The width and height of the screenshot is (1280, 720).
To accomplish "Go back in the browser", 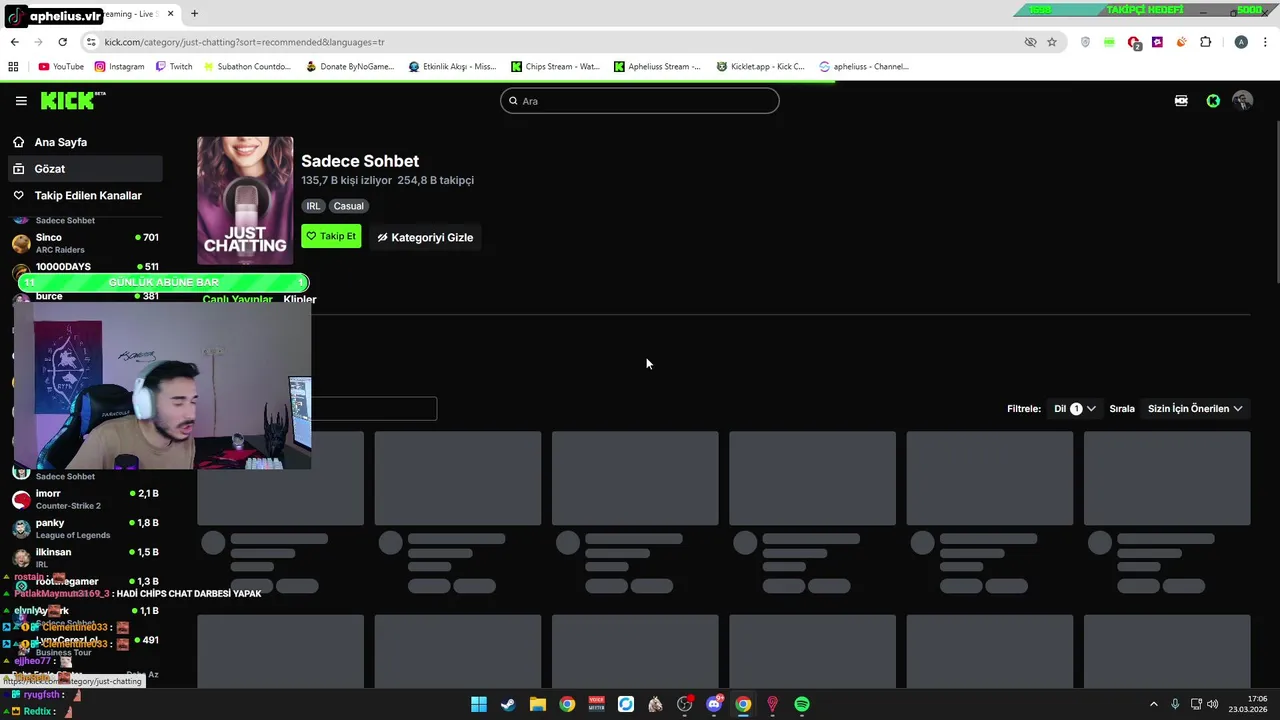I will [x=14, y=42].
